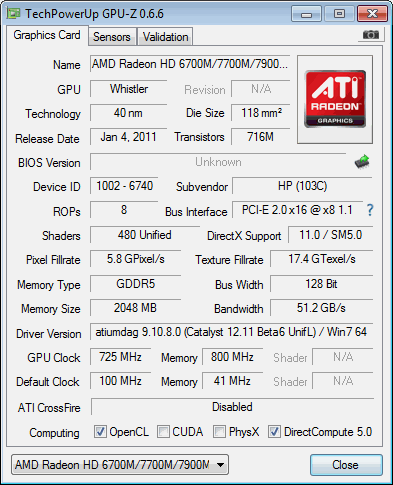Image resolution: width=393 pixels, height=485 pixels.
Task: Click the Name field showing AMD Radeon
Action: pyautogui.click(x=190, y=64)
